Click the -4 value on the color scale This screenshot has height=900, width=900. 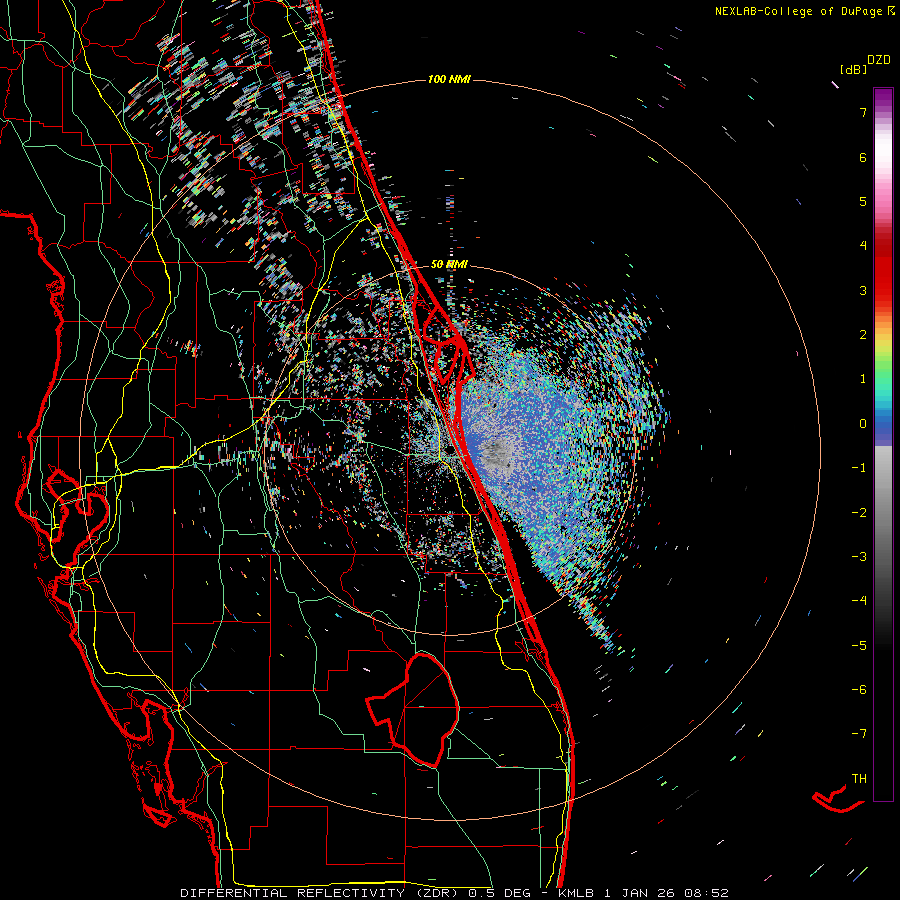click(x=859, y=600)
